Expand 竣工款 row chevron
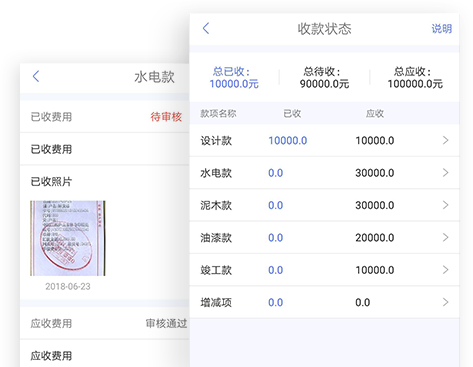This screenshot has height=367, width=473. (x=446, y=270)
